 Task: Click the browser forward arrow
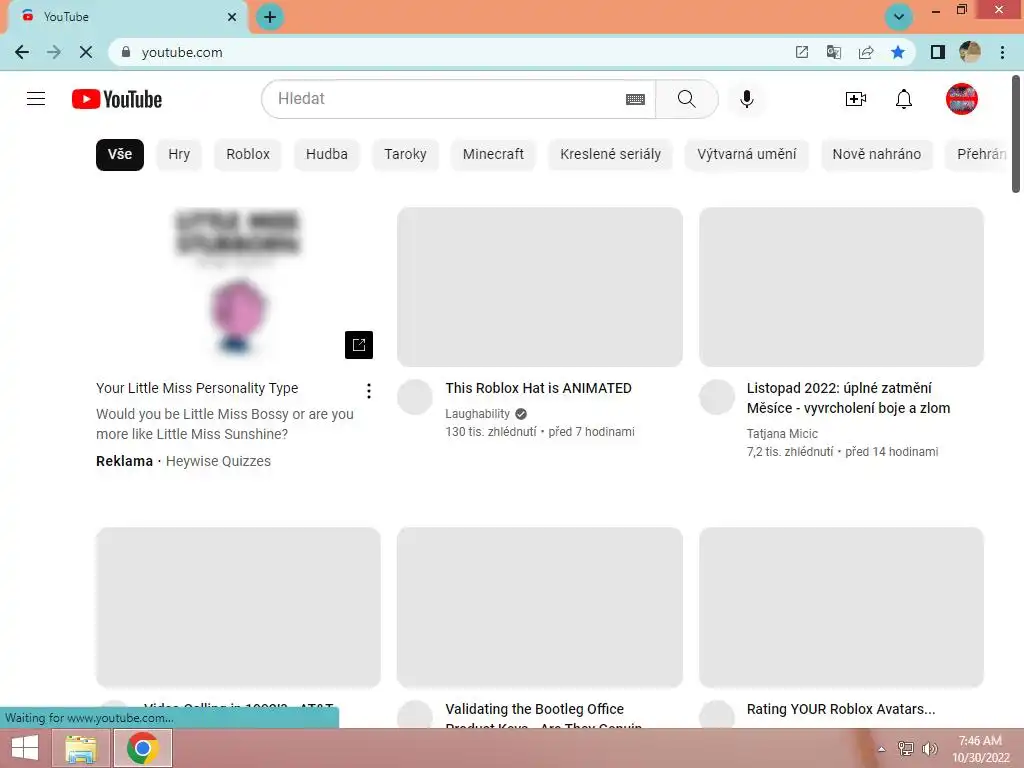pos(54,52)
